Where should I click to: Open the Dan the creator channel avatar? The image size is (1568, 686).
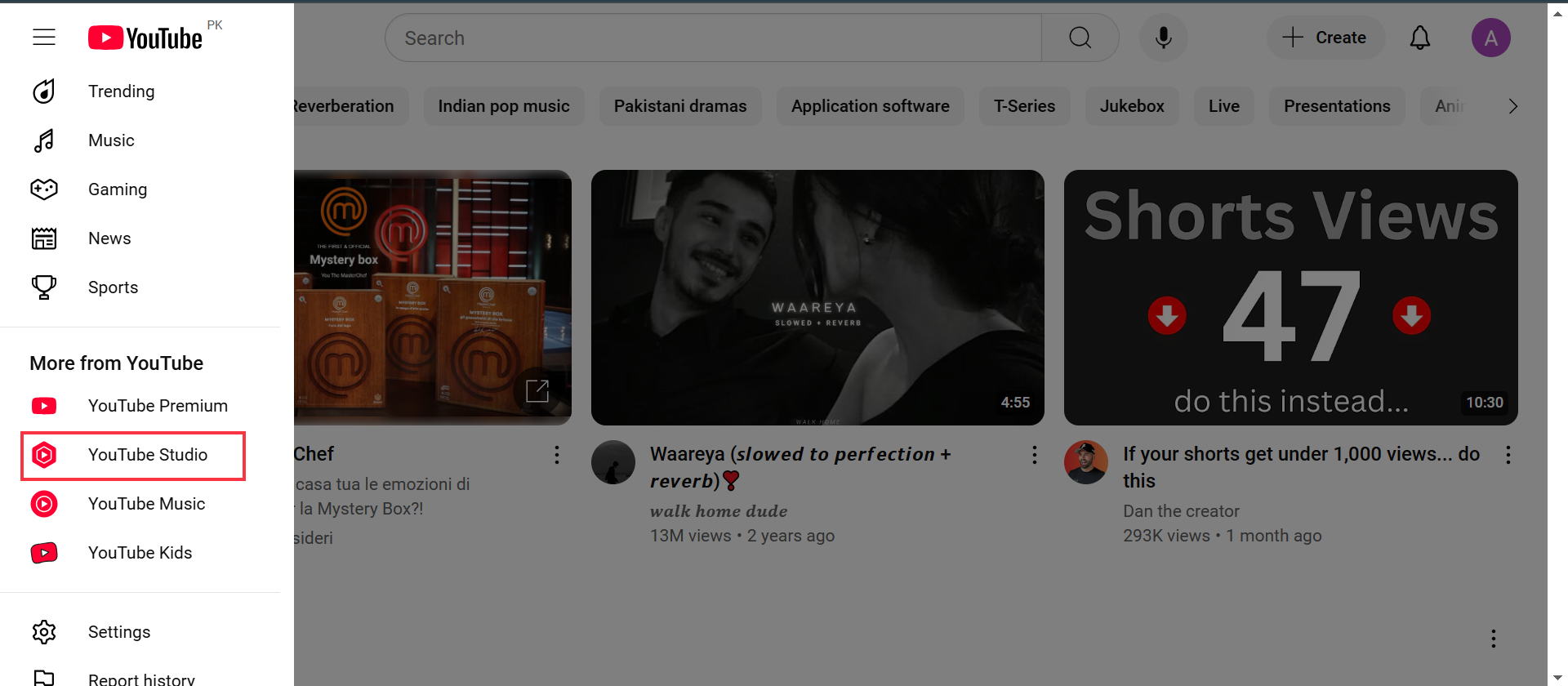pos(1086,462)
